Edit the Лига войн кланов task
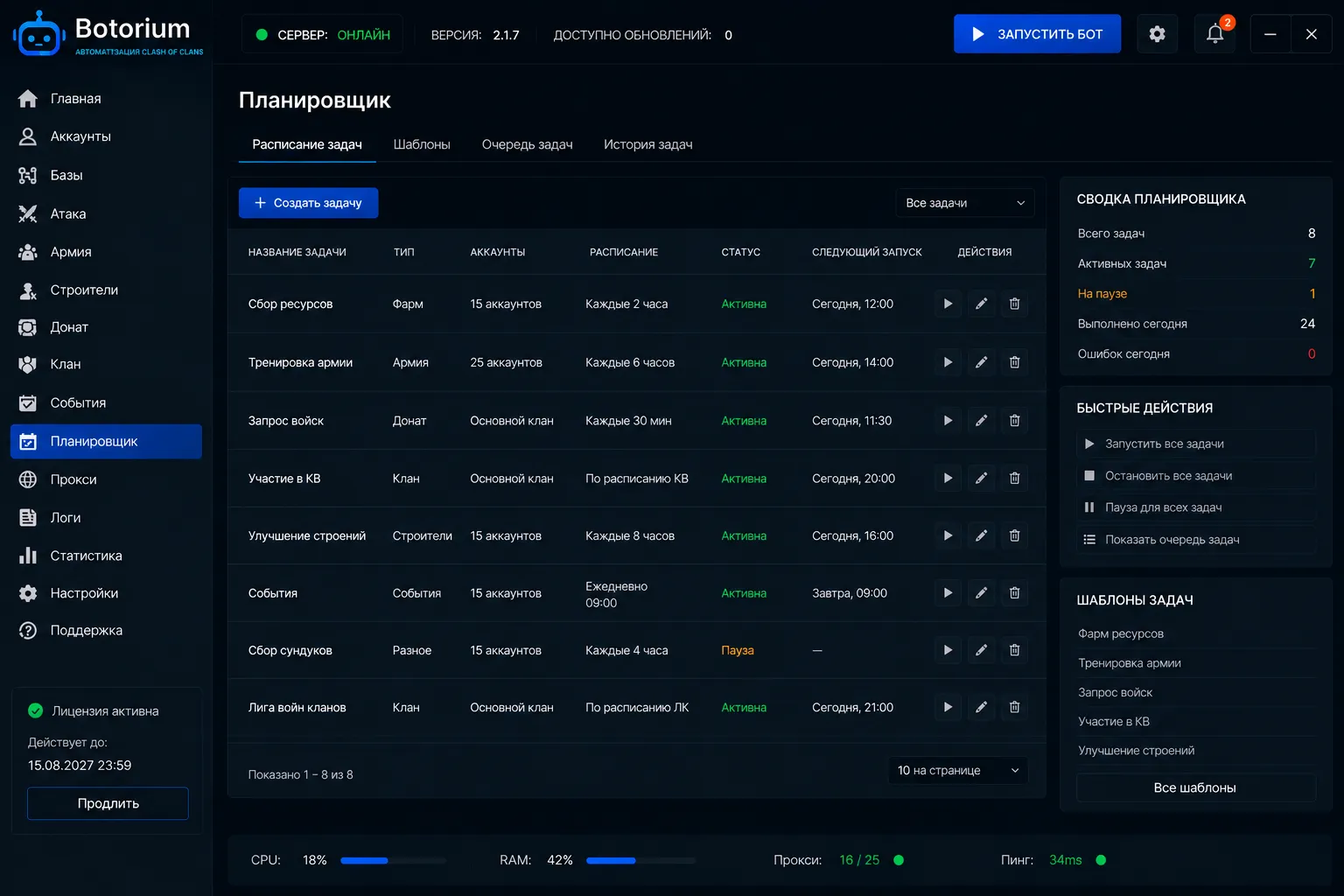Screen dimensions: 1344x896 point(981,707)
